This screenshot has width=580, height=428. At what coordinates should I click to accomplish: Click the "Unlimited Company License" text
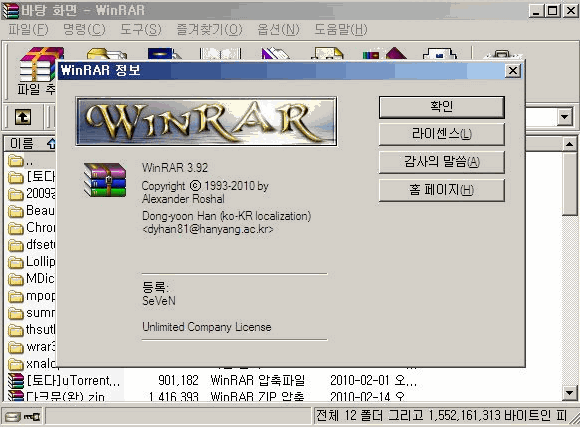pyautogui.click(x=207, y=327)
